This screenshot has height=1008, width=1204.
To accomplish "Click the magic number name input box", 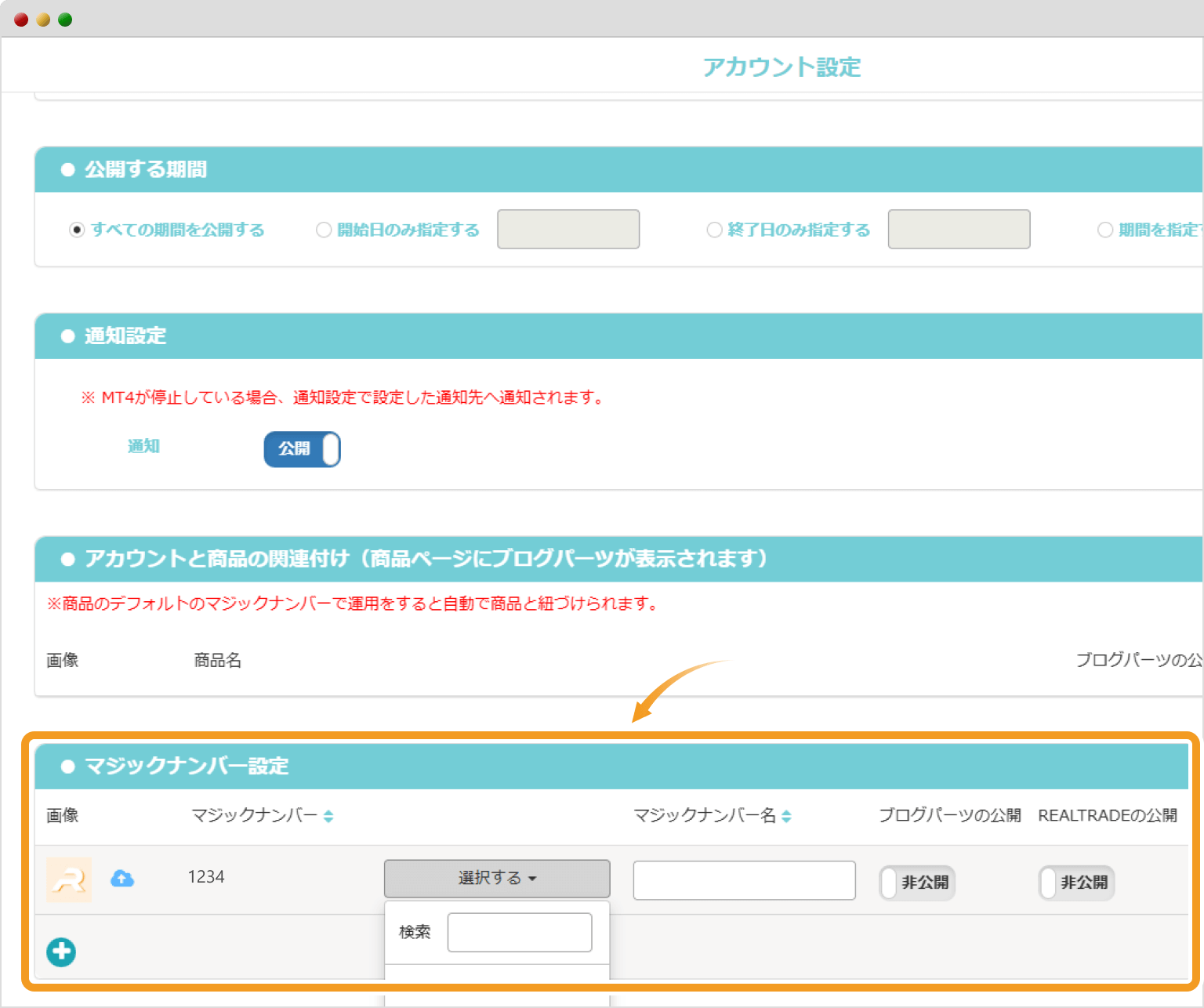I will 743,879.
